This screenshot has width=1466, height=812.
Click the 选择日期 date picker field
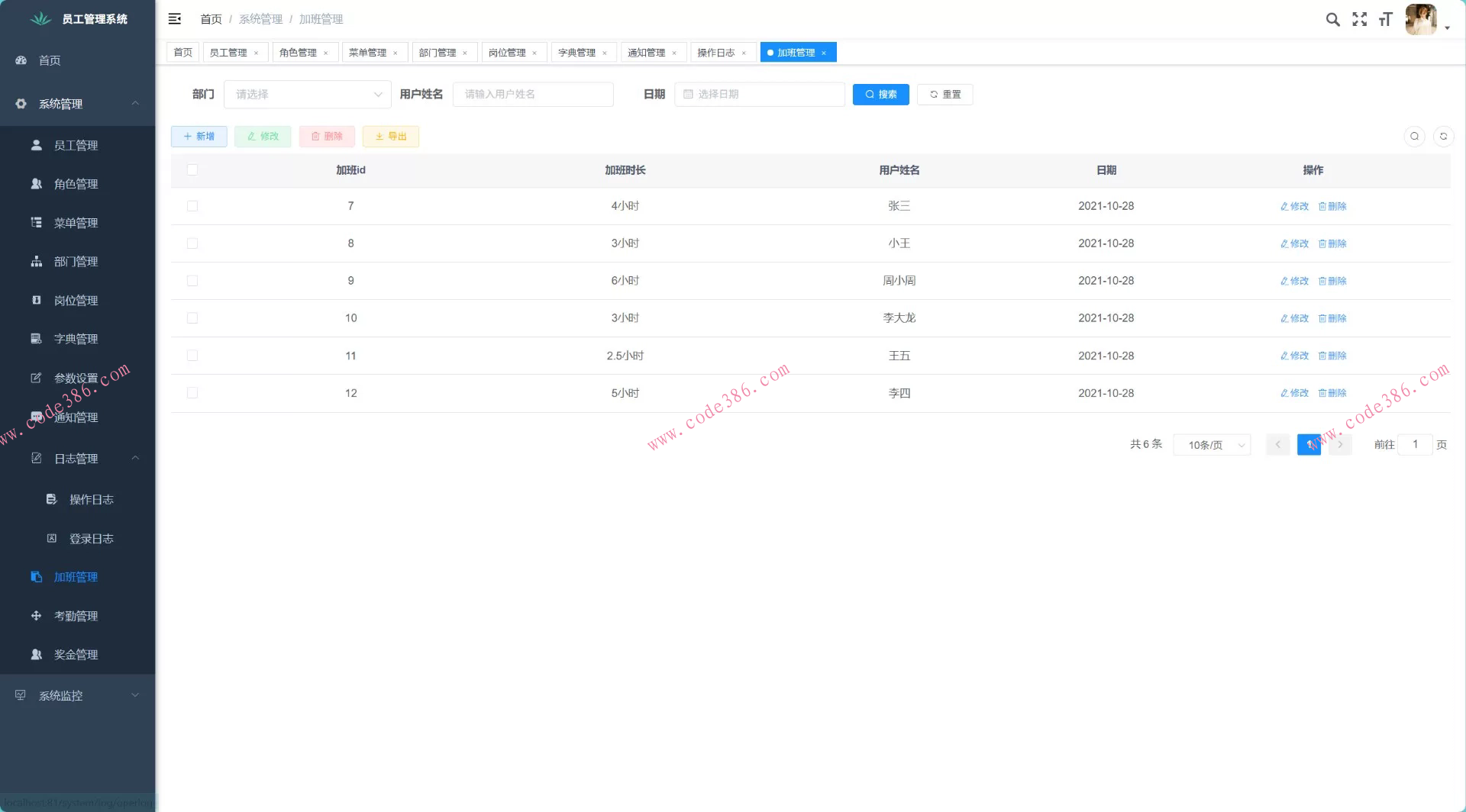(x=760, y=95)
